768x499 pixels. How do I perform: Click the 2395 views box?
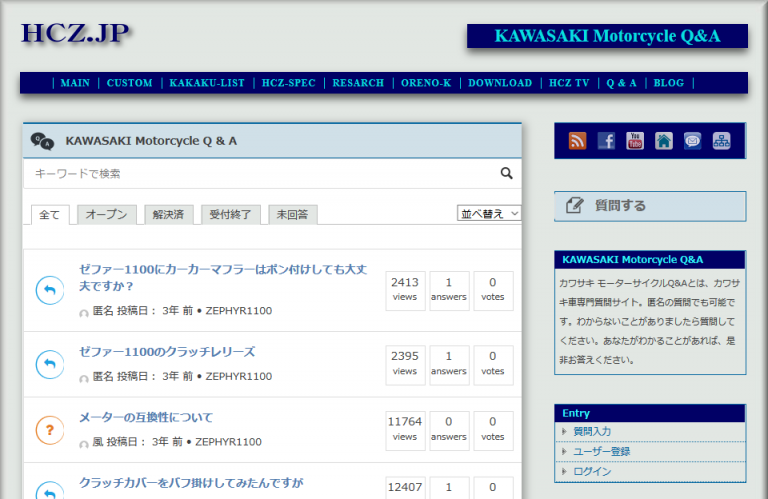[x=405, y=365]
